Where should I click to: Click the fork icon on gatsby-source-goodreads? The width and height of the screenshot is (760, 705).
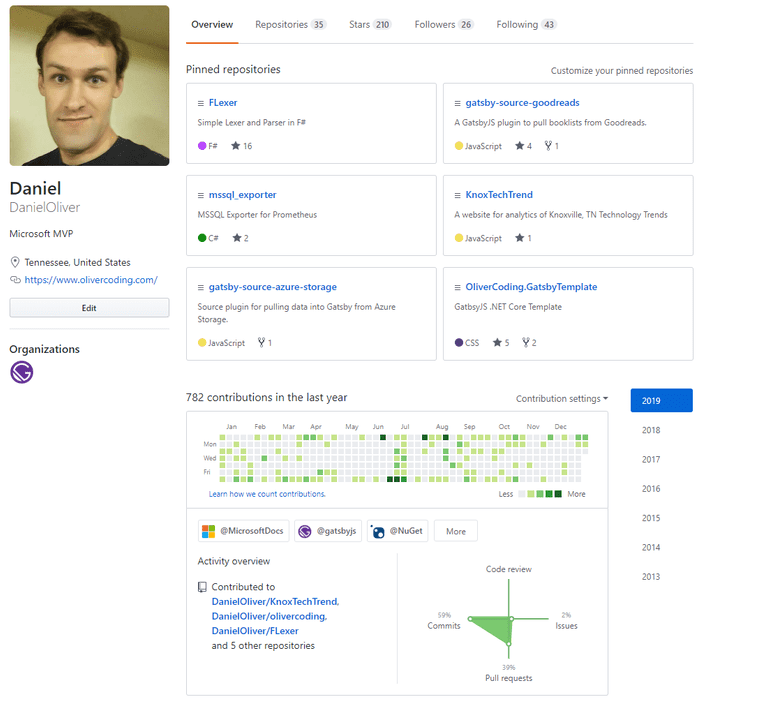pos(548,146)
